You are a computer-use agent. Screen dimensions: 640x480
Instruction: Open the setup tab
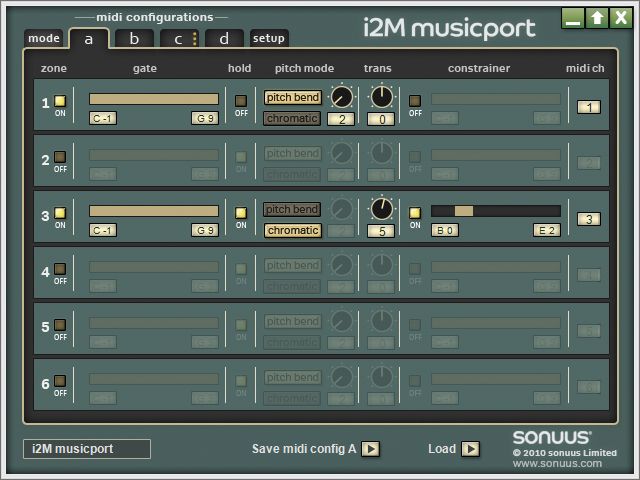tap(269, 38)
